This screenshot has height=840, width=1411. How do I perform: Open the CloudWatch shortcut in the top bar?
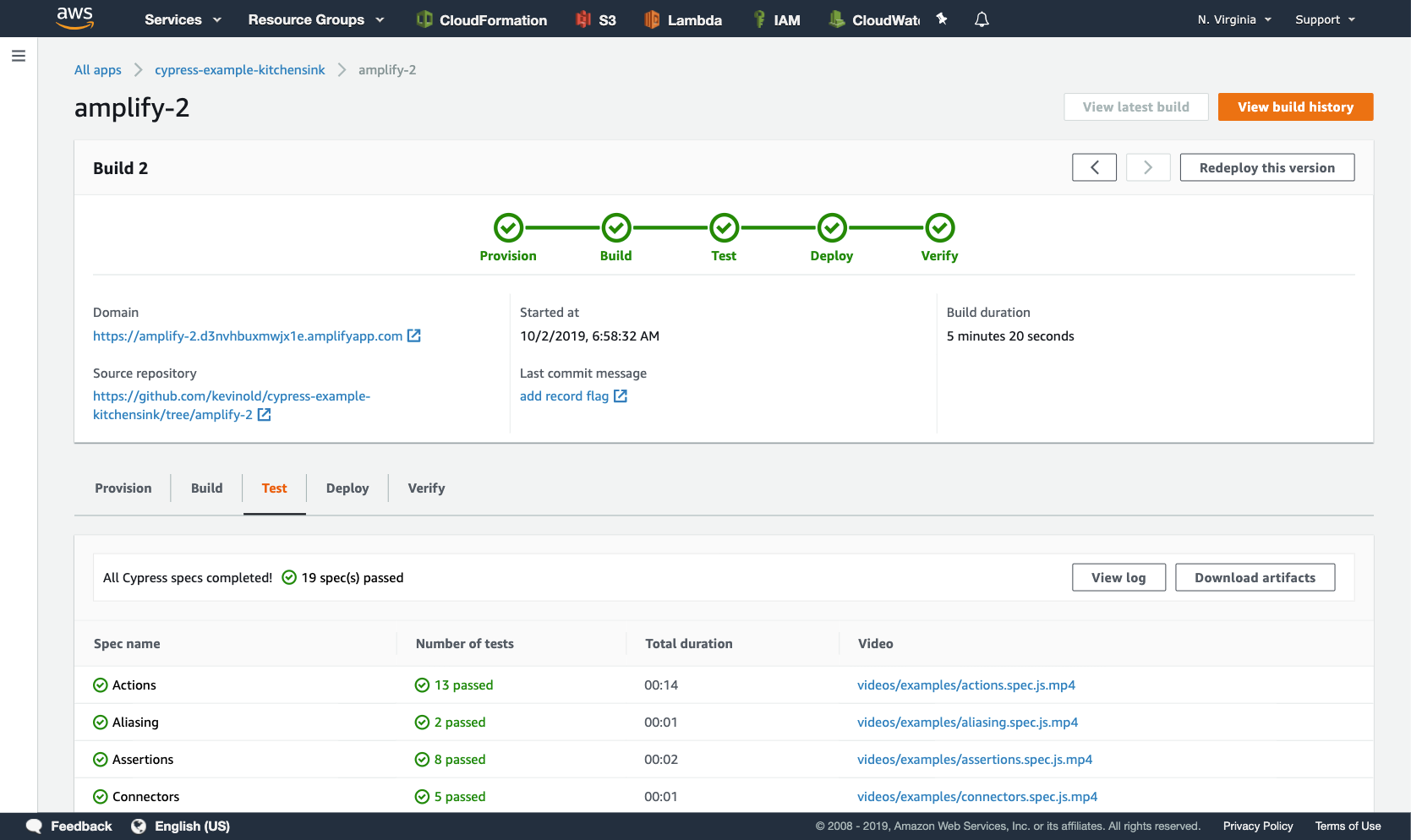[x=874, y=19]
